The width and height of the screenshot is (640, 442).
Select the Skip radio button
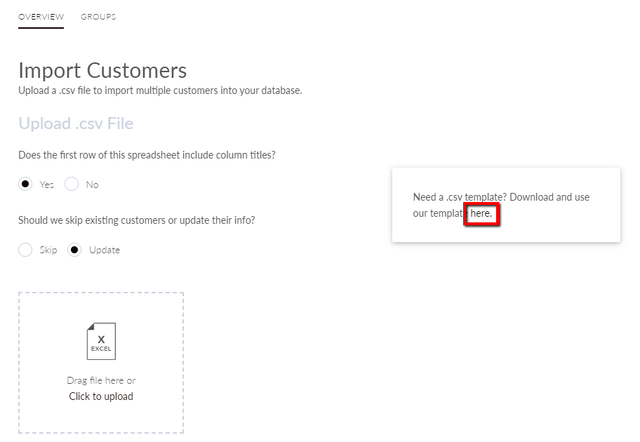pos(25,249)
